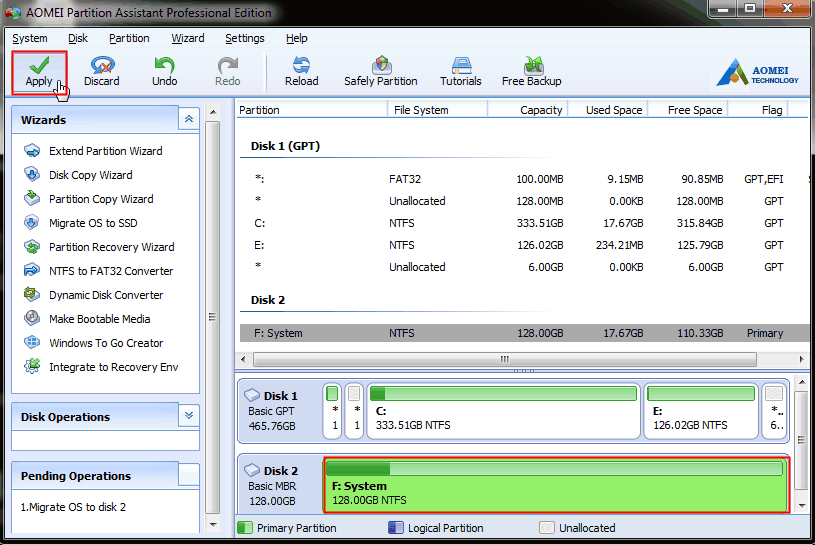
Task: Undo the last pending operation
Action: pyautogui.click(x=164, y=72)
